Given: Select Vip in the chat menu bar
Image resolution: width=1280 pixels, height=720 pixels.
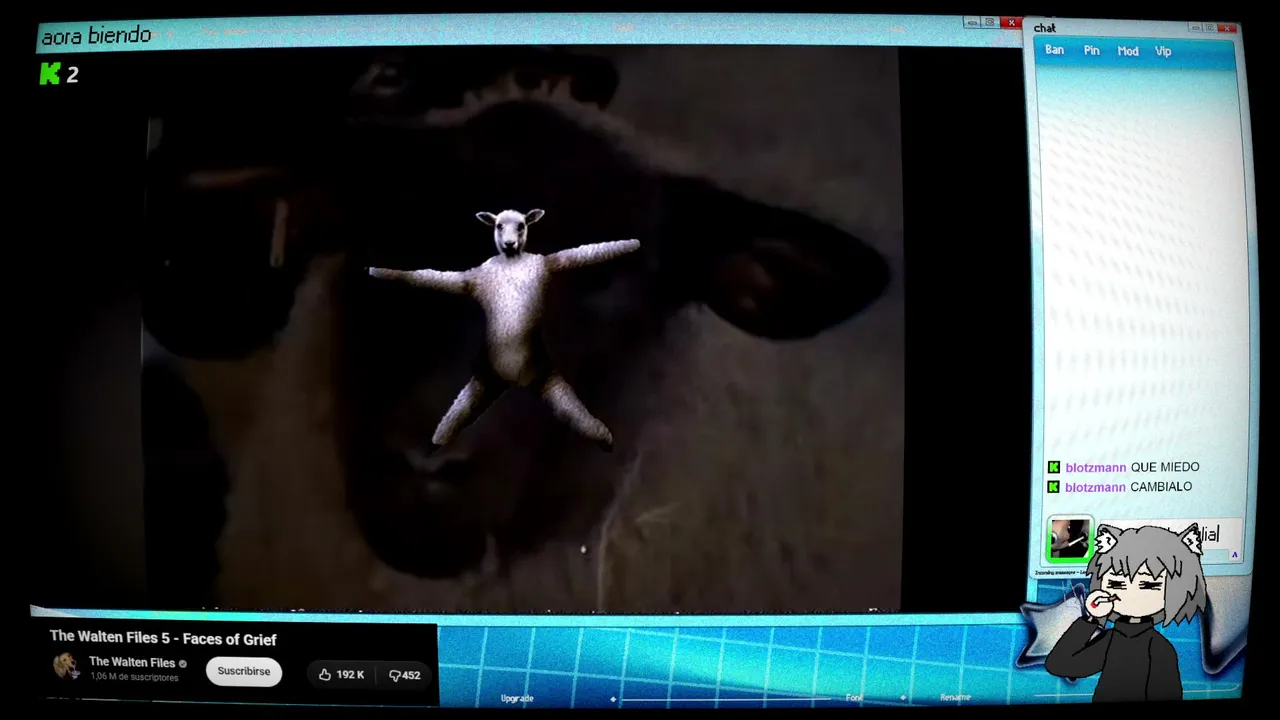Looking at the screenshot, I should 1163,51.
